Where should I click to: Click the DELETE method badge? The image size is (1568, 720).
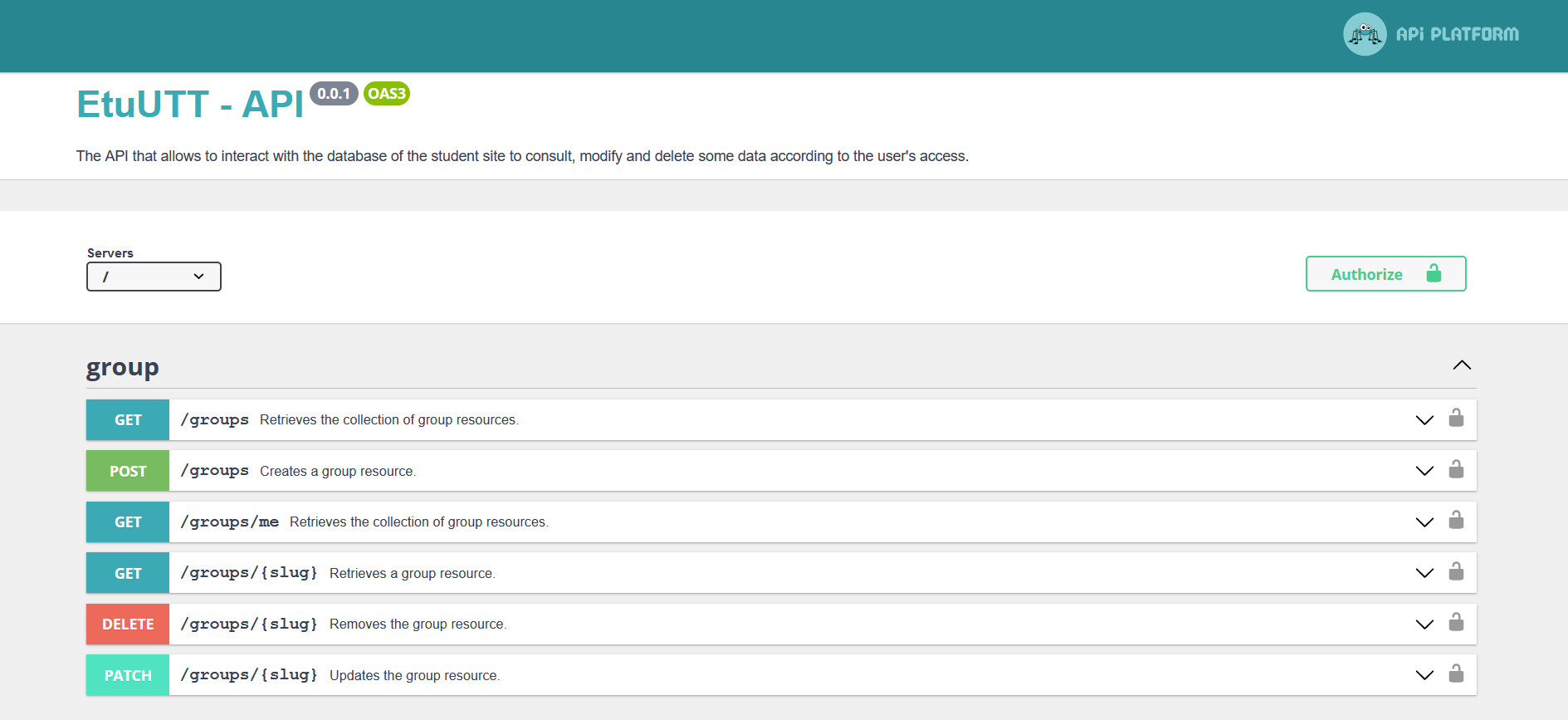[x=128, y=624]
